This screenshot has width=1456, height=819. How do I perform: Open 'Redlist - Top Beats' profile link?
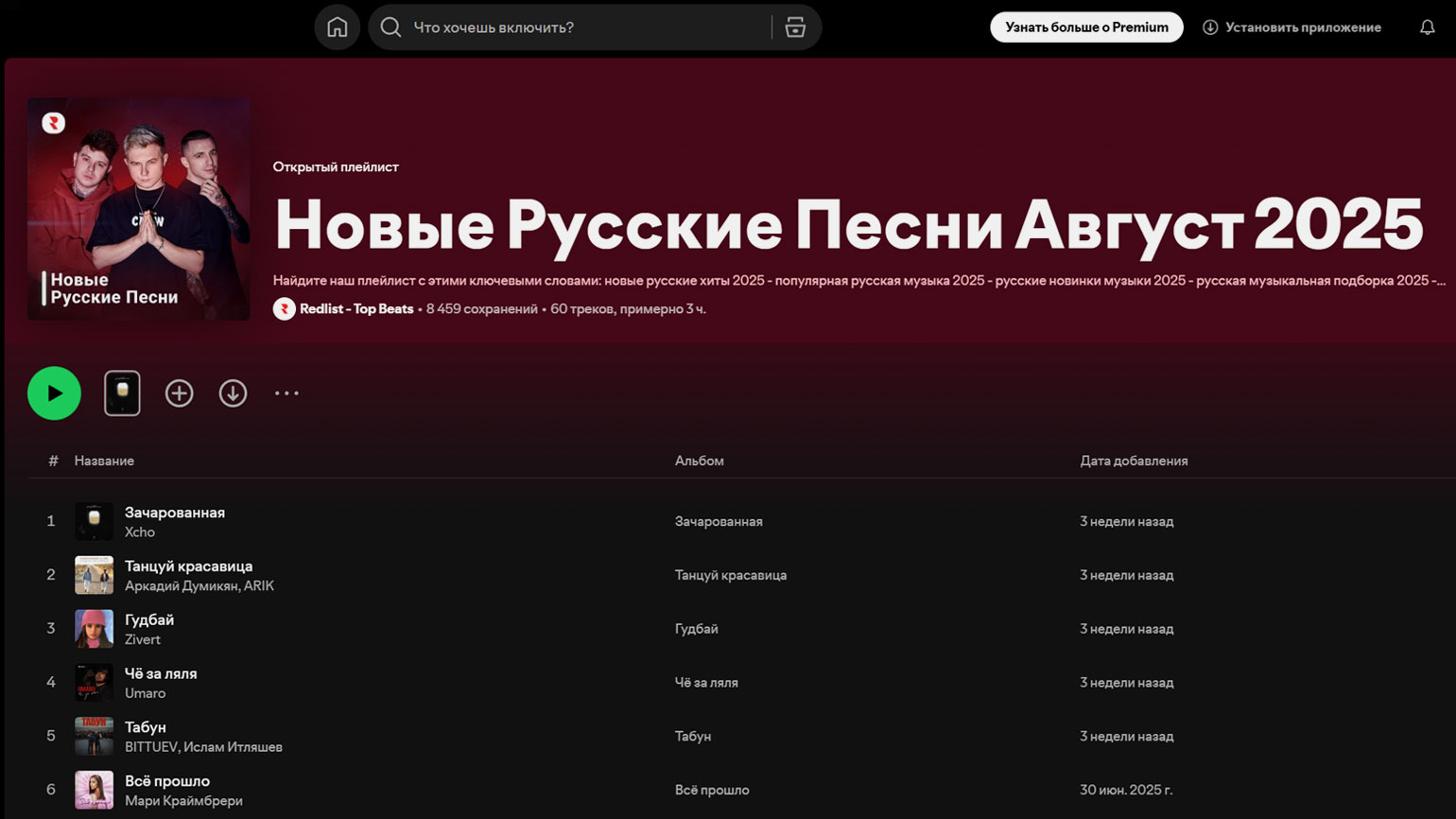pyautogui.click(x=356, y=309)
